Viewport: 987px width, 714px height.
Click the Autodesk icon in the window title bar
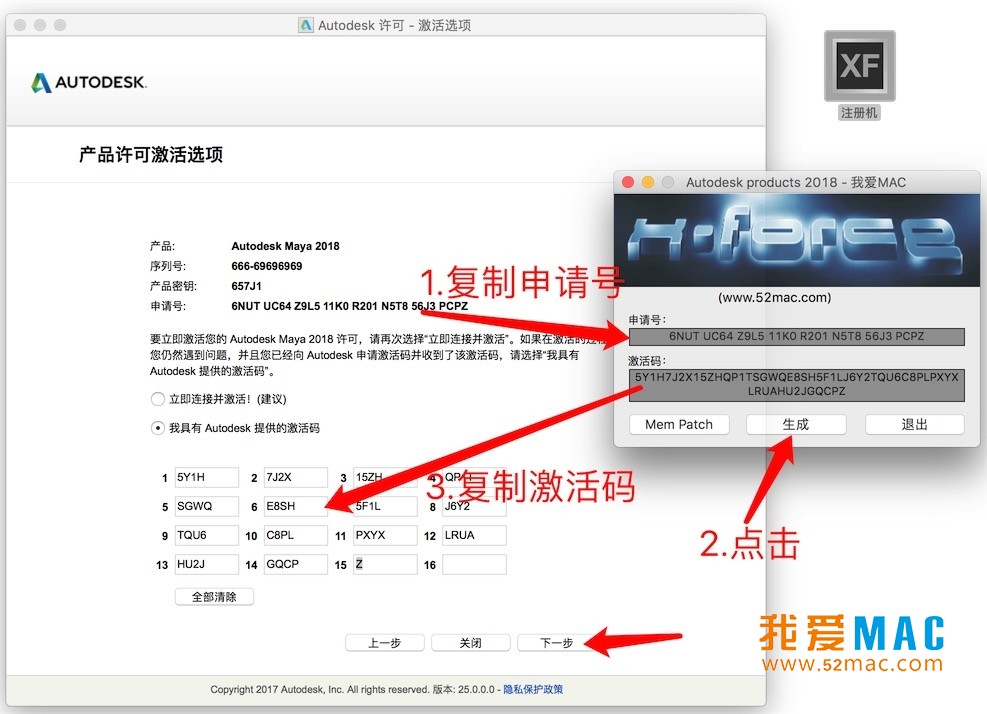point(306,25)
